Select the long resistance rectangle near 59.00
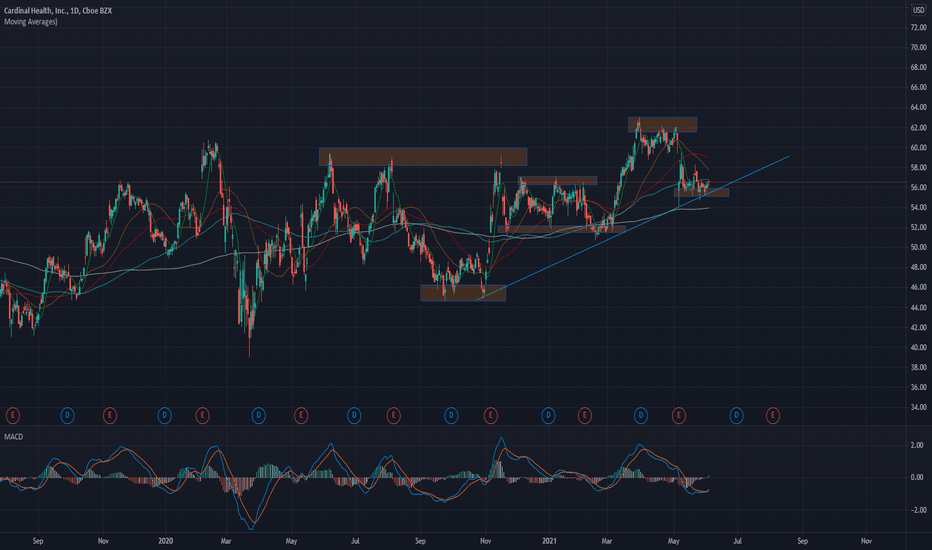Image resolution: width=932 pixels, height=550 pixels. point(423,156)
